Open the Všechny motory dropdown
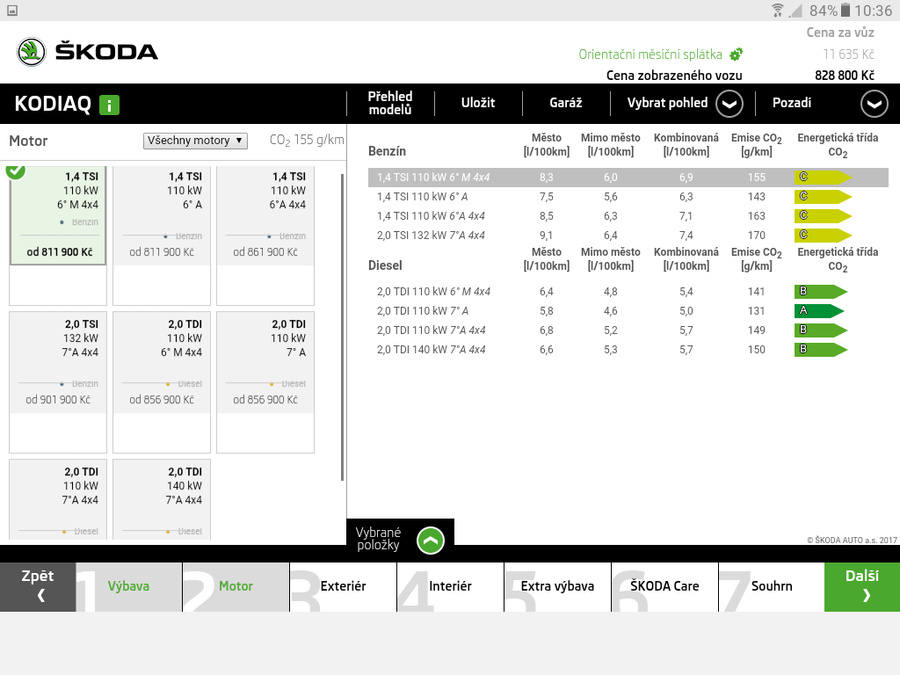 click(195, 141)
